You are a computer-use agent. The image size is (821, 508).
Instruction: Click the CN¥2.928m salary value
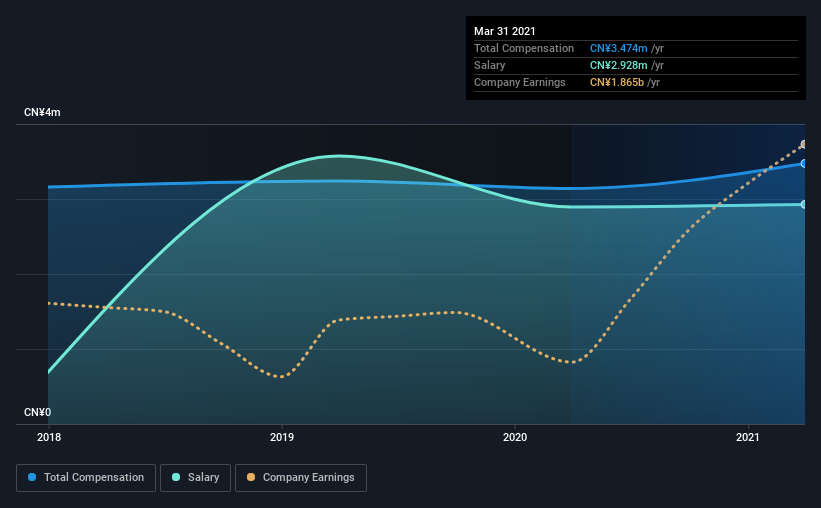click(x=618, y=65)
